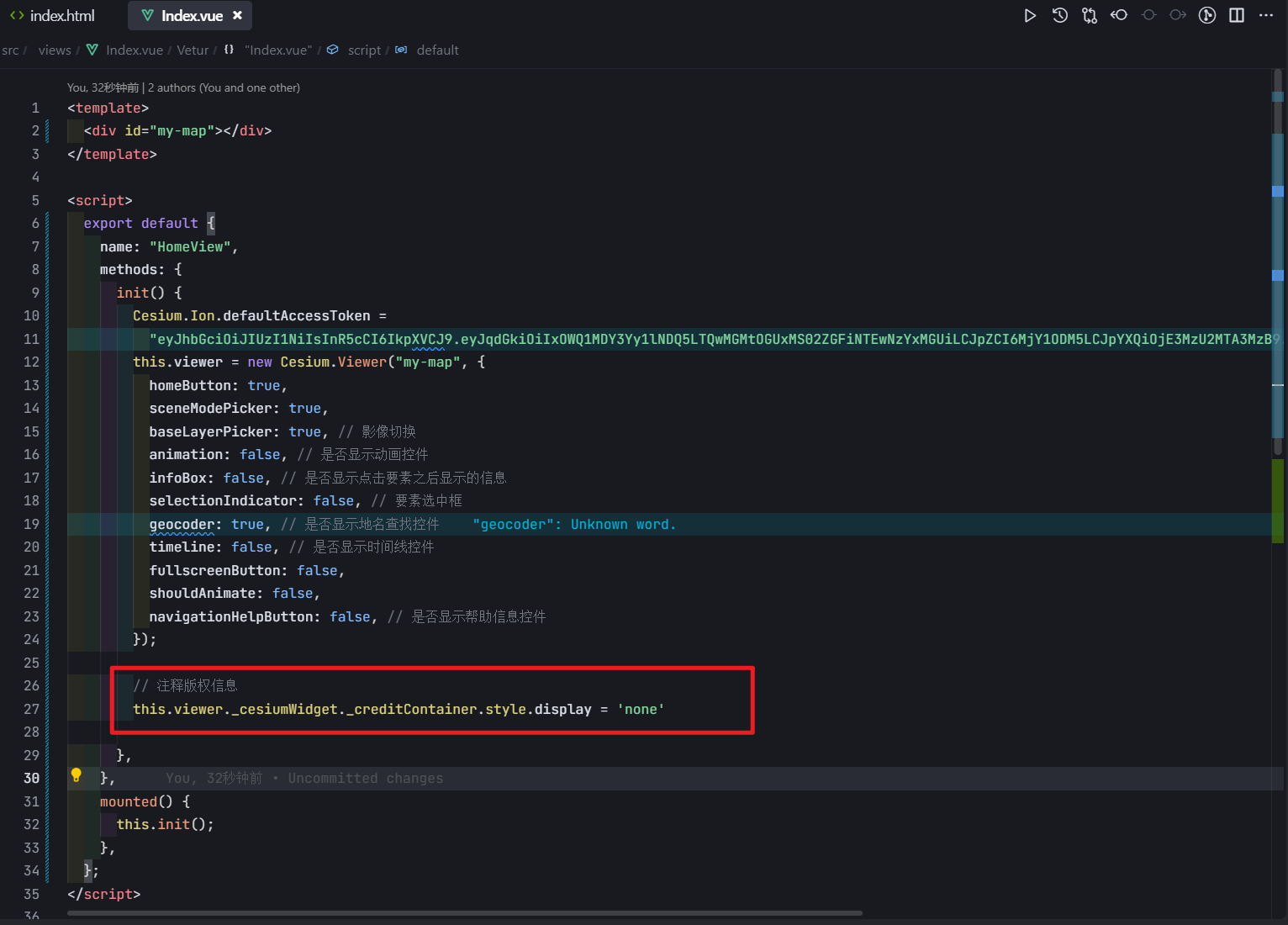Click the Vue icon in the Index.vue tab
1288x925 pixels.
pos(148,15)
